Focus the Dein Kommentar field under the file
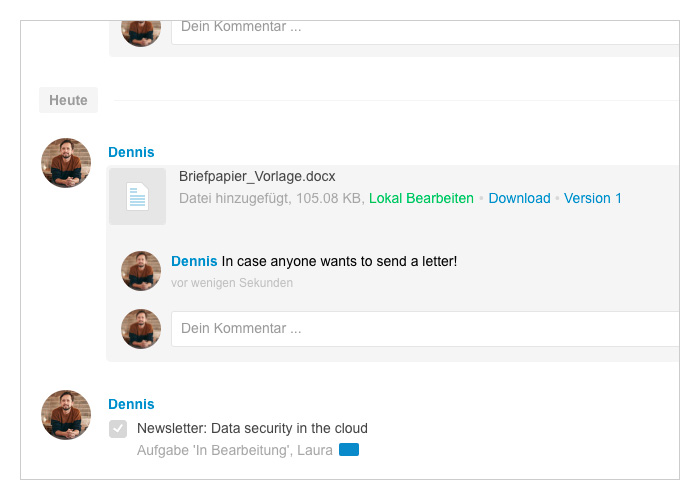Image resolution: width=700 pixels, height=500 pixels. (425, 329)
